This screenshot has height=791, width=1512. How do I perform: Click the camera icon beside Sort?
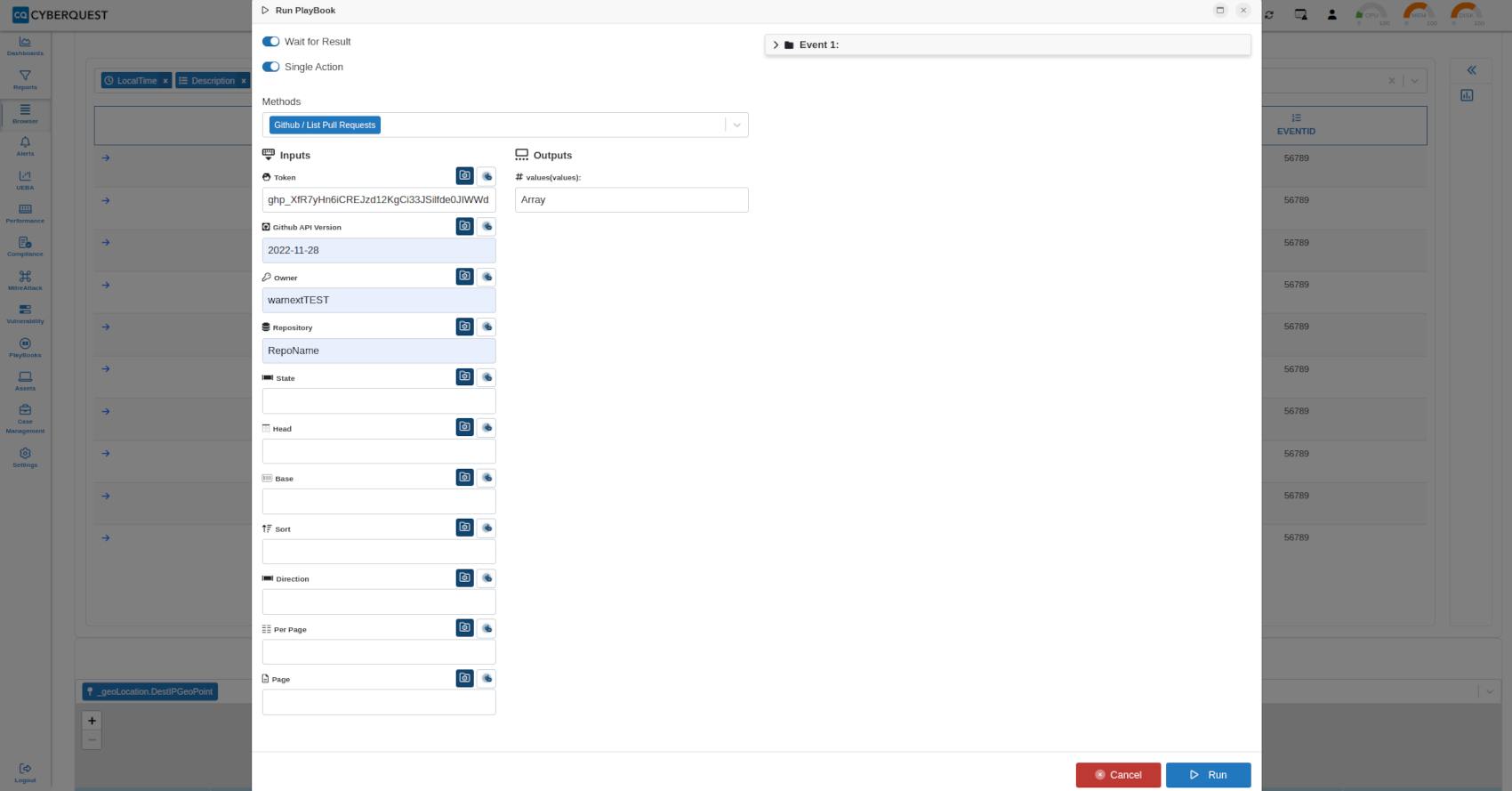click(x=464, y=528)
